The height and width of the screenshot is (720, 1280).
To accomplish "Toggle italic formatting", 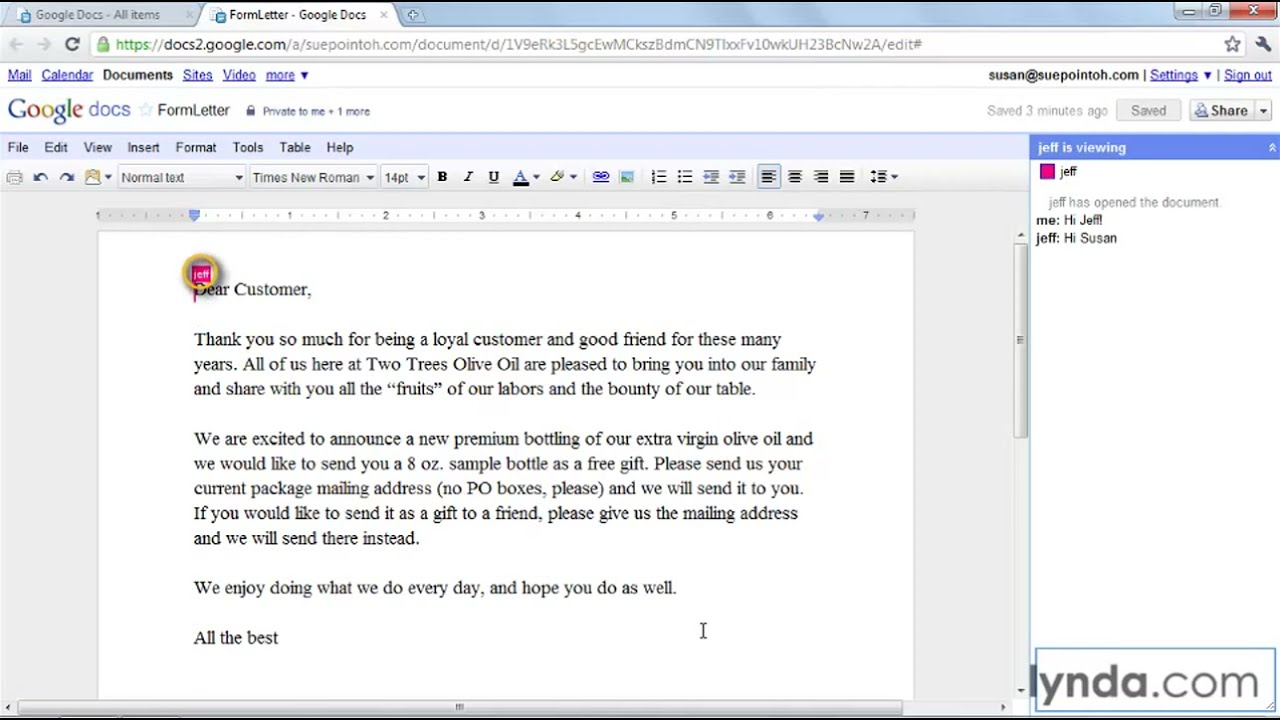I will [467, 177].
